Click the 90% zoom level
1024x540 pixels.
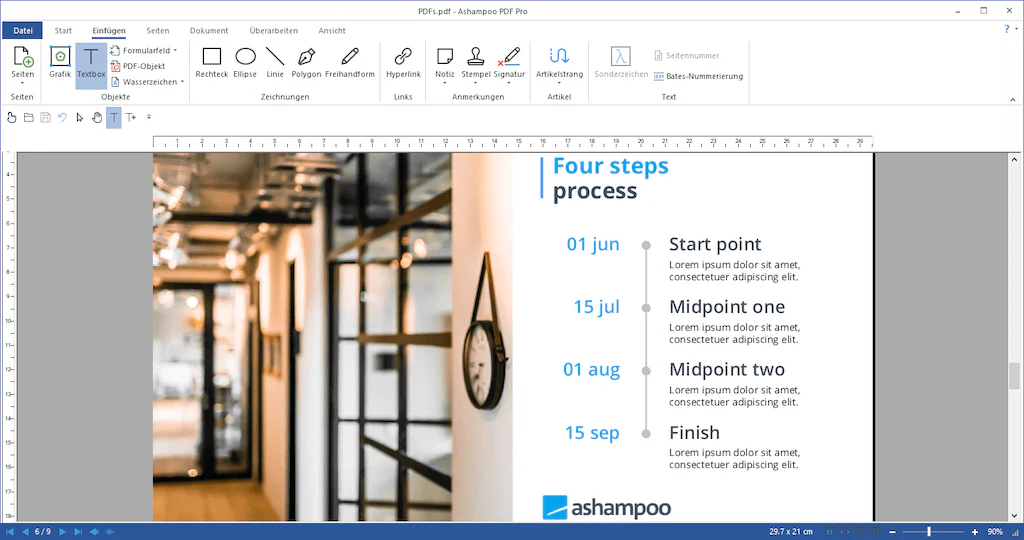995,532
